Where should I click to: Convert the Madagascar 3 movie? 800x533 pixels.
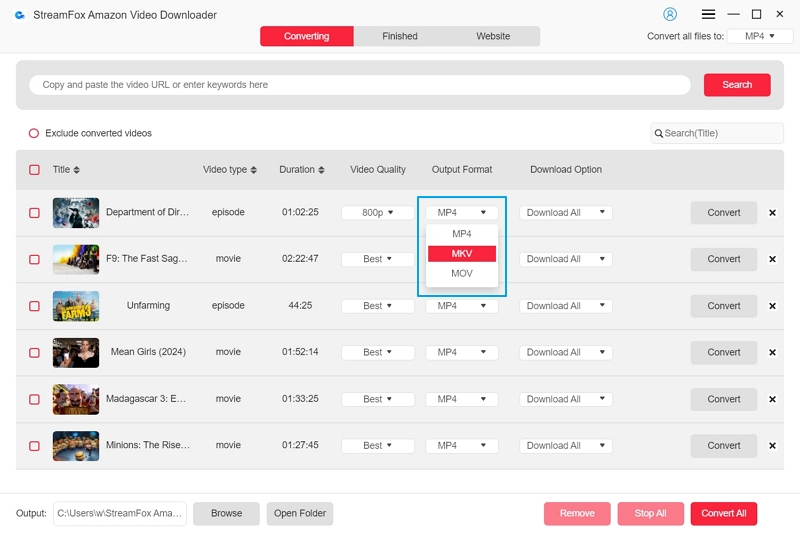pyautogui.click(x=723, y=399)
